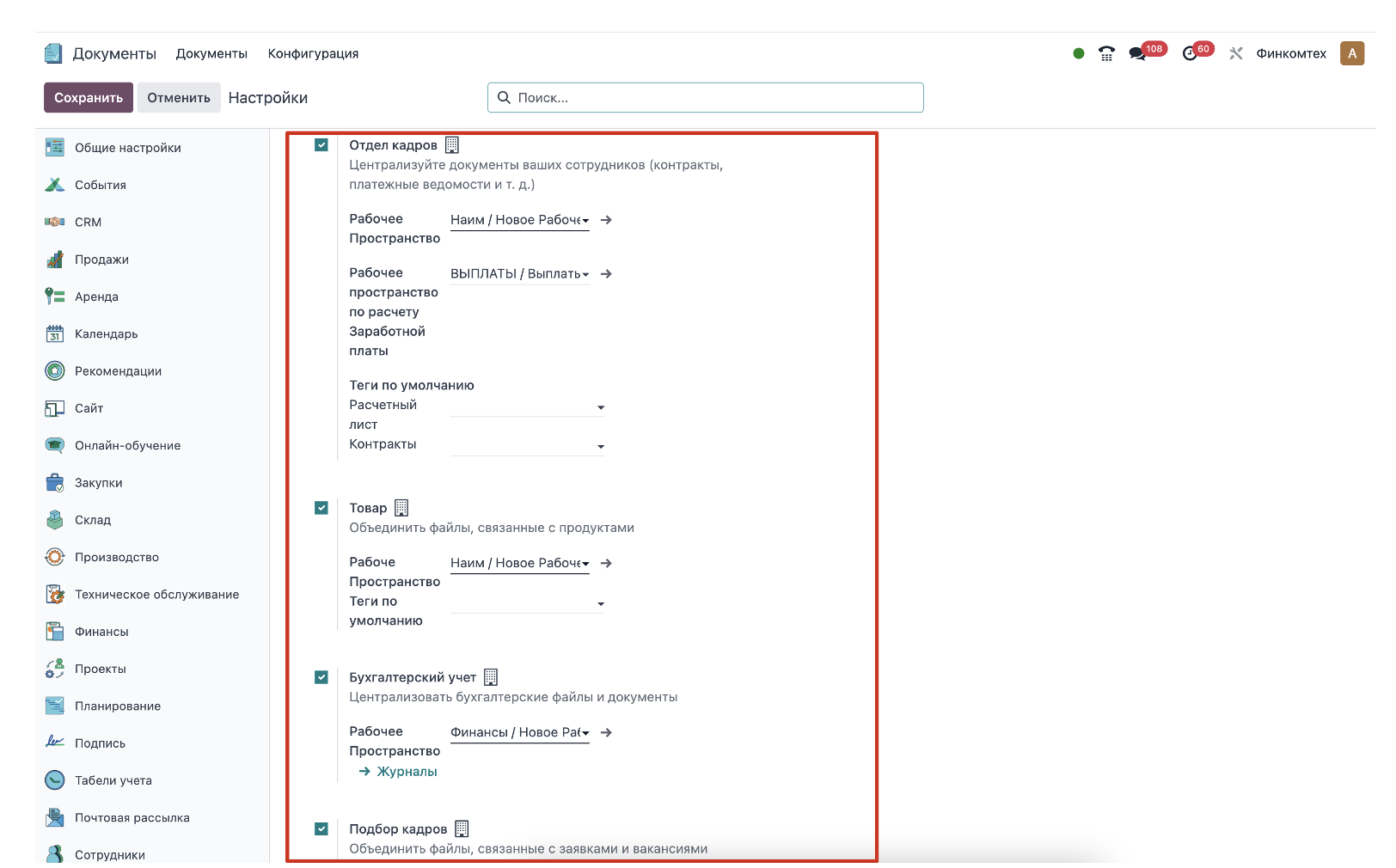Click the Documents app logo icon
The height and width of the screenshot is (868, 1396).
pos(53,53)
